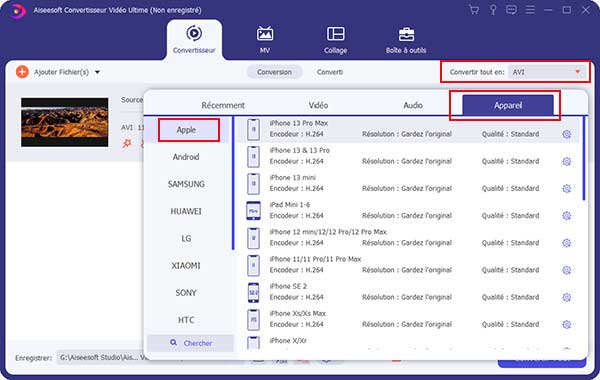Screen dimensions: 600x380
Task: Choose the SAMSUNG device category
Action: coord(186,184)
